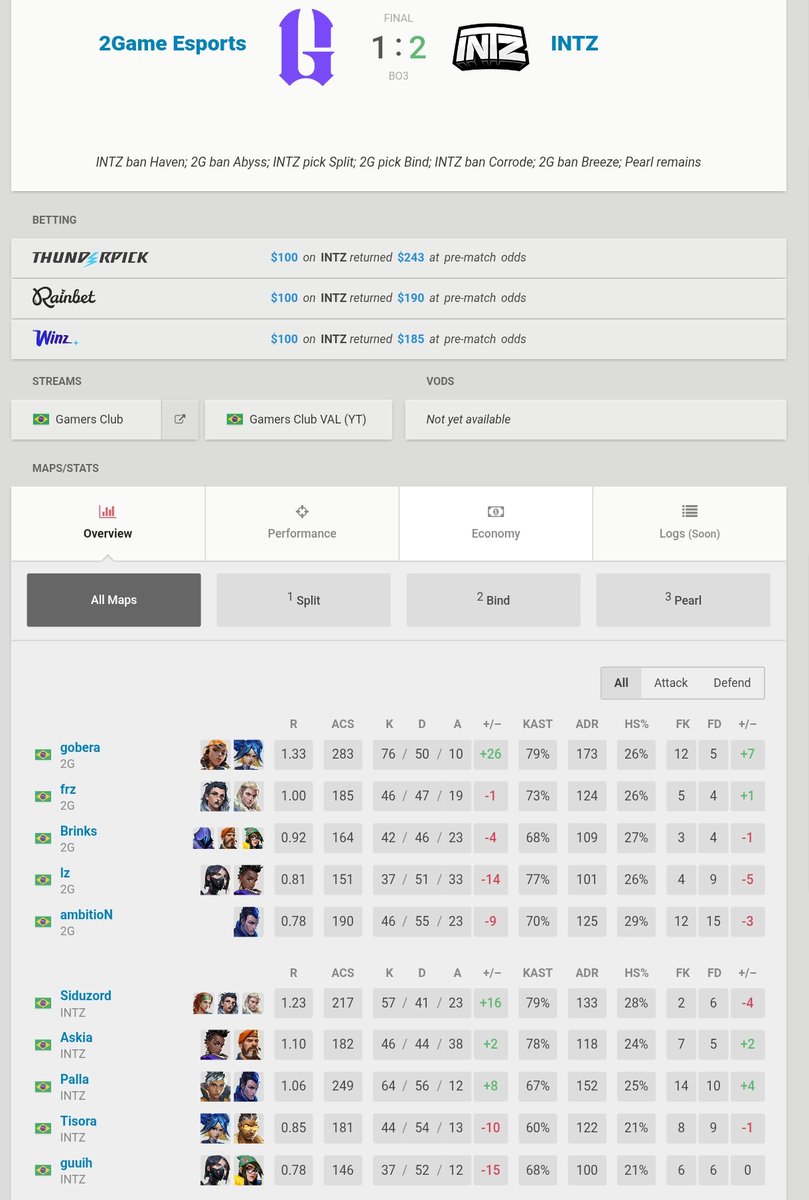The width and height of the screenshot is (809, 1200).
Task: Click frz's first agent icon
Action: (215, 797)
